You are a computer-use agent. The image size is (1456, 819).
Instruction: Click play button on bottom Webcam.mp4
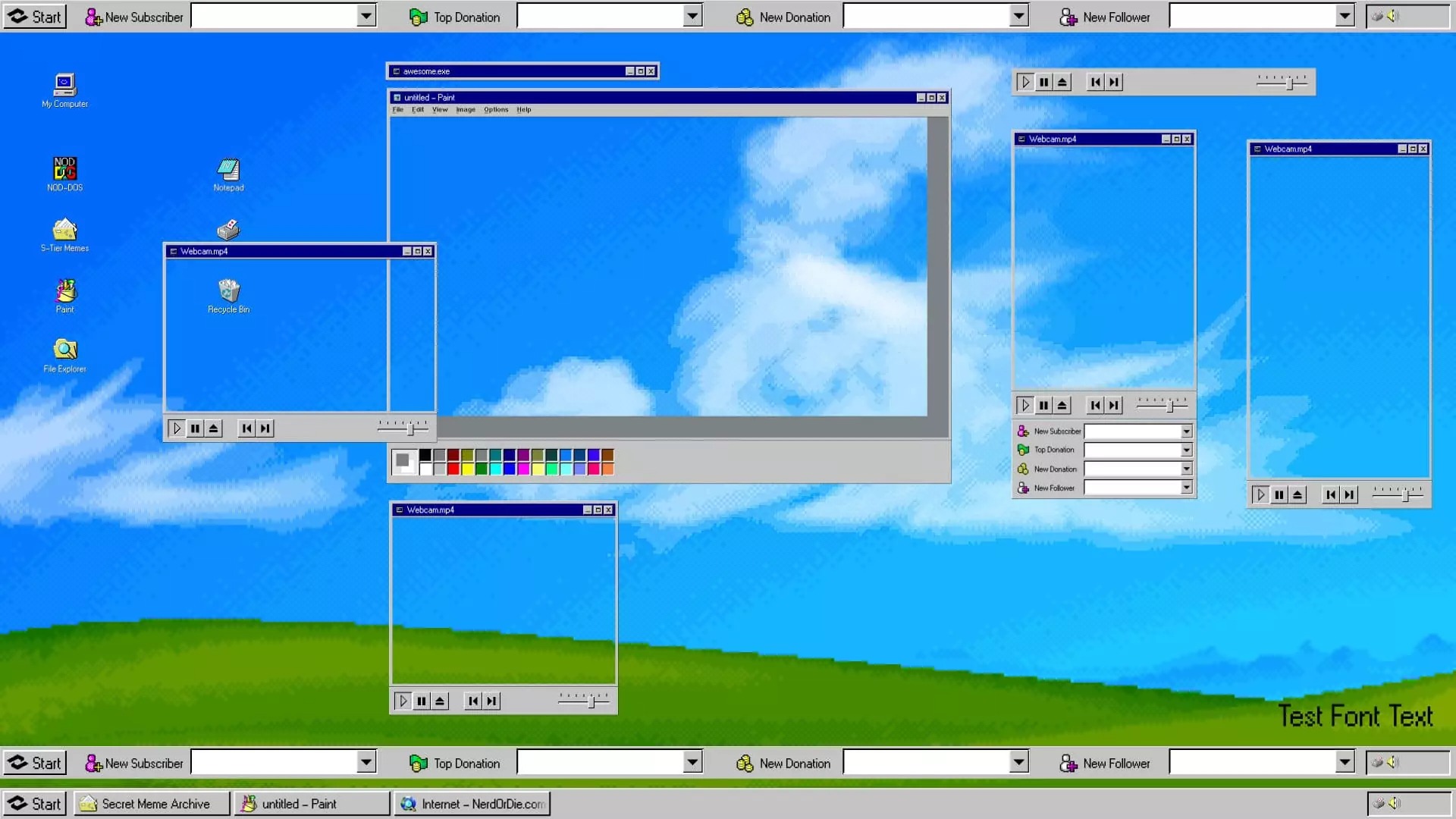point(403,701)
